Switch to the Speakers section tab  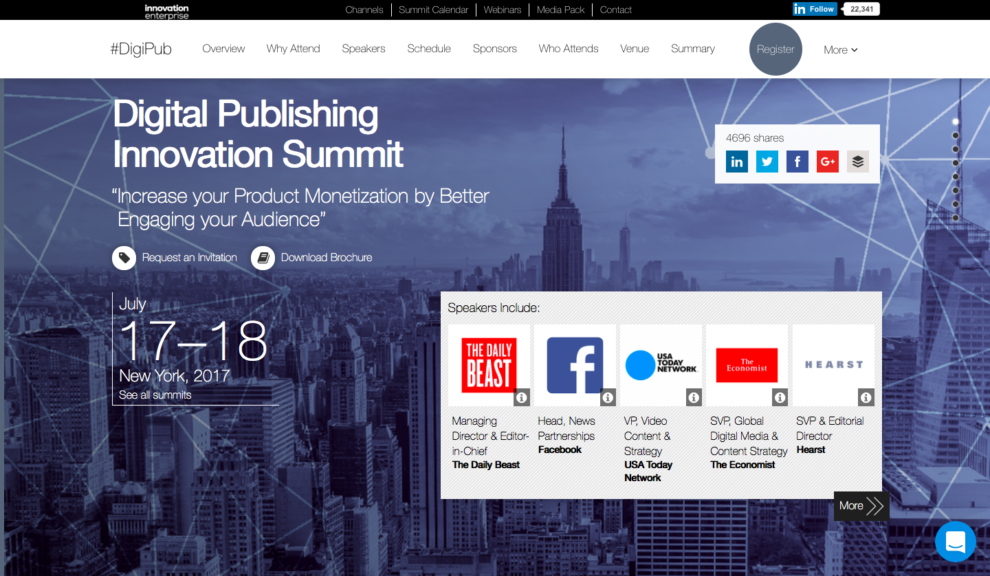[x=363, y=48]
